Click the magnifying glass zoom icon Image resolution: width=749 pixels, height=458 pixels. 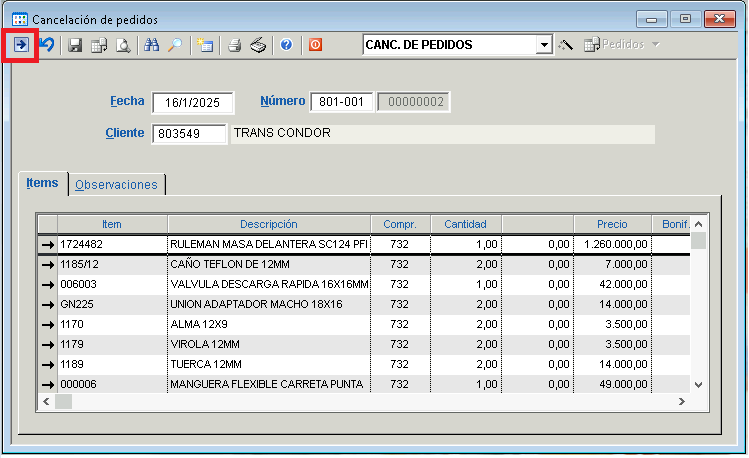pyautogui.click(x=174, y=45)
